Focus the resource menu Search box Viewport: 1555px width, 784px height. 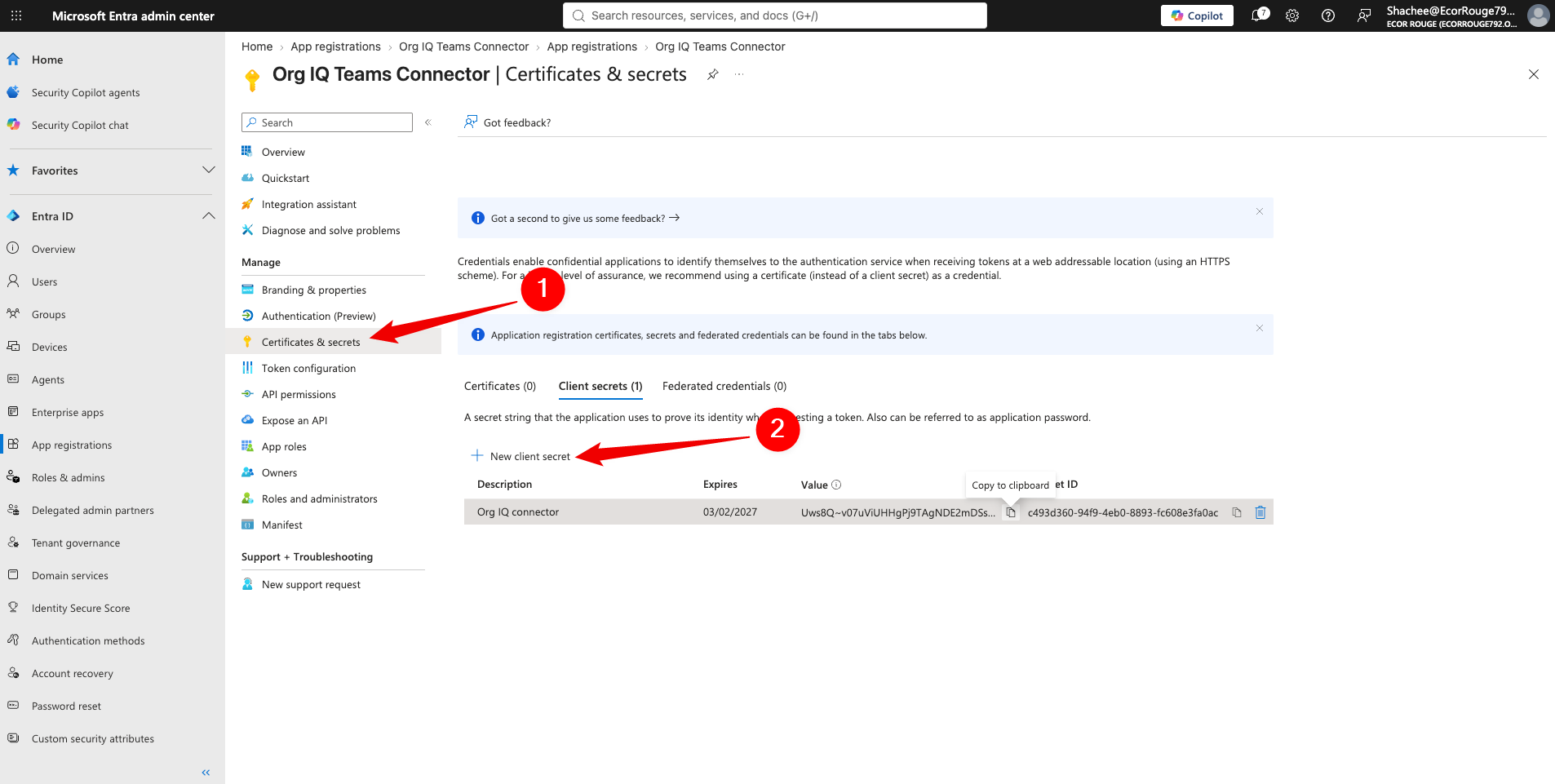(327, 122)
